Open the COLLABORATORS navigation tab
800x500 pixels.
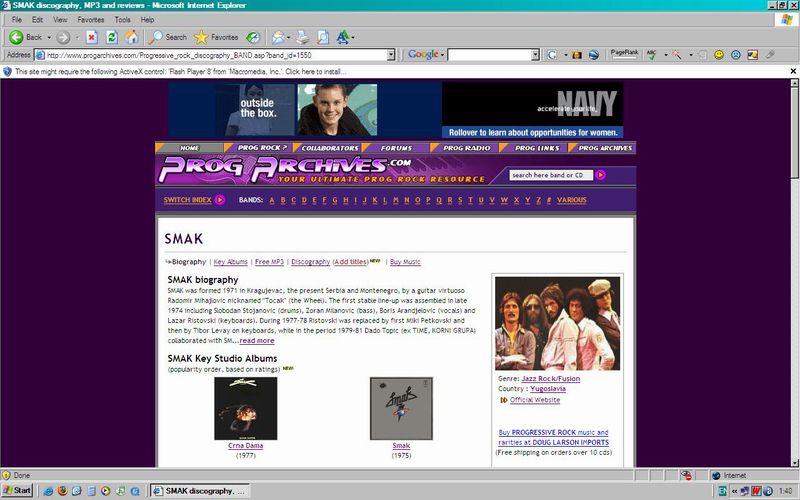(x=330, y=148)
